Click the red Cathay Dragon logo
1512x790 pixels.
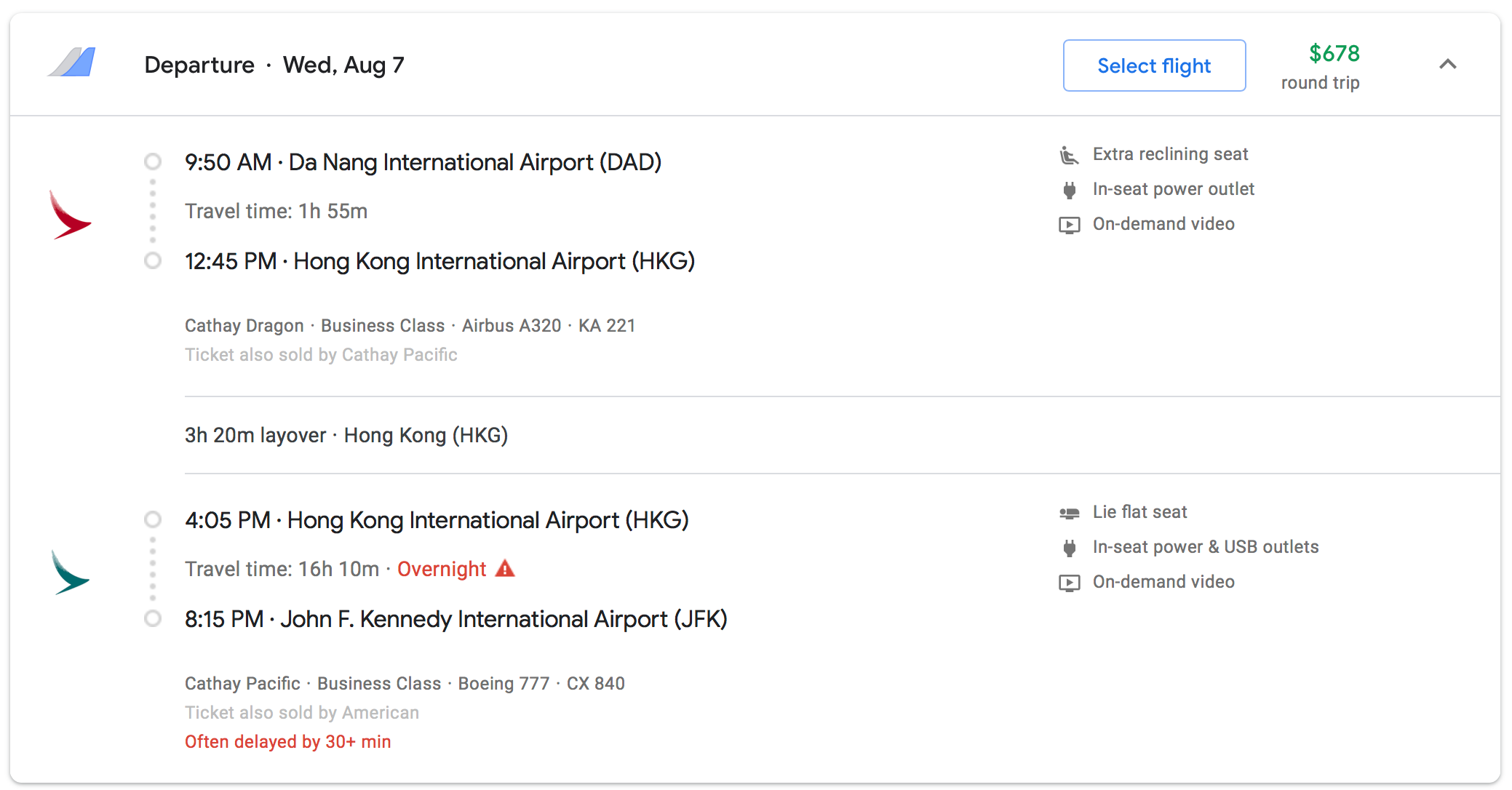click(x=69, y=215)
